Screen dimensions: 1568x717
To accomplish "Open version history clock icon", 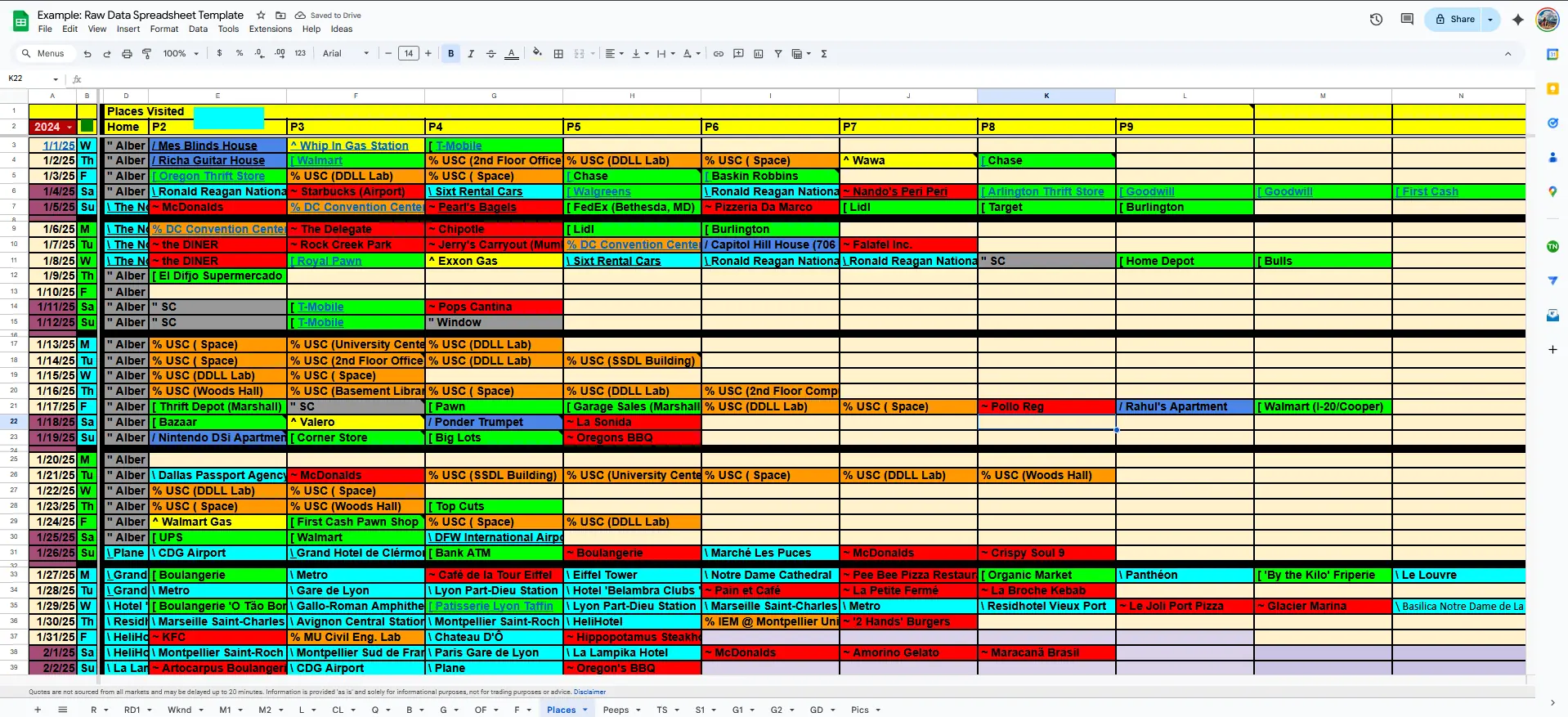I will point(1376,20).
